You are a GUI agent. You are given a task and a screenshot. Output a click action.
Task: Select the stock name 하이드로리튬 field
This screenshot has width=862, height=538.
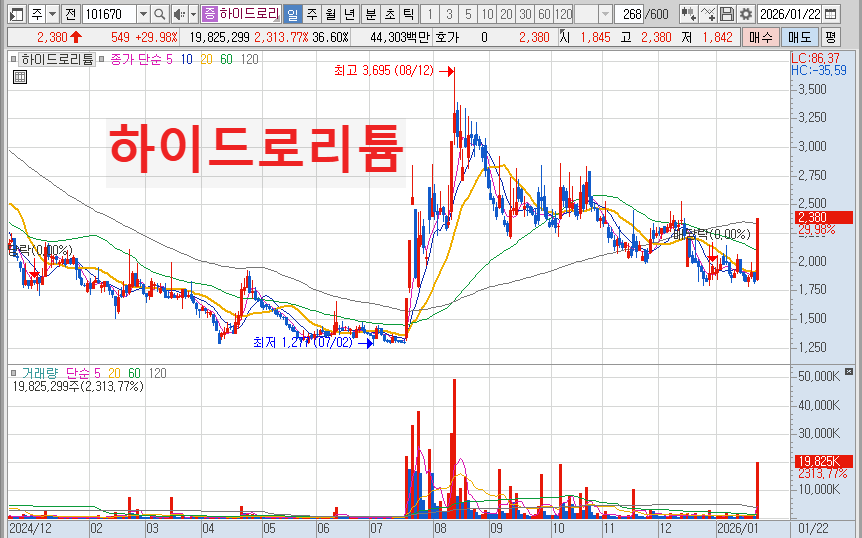[x=250, y=14]
